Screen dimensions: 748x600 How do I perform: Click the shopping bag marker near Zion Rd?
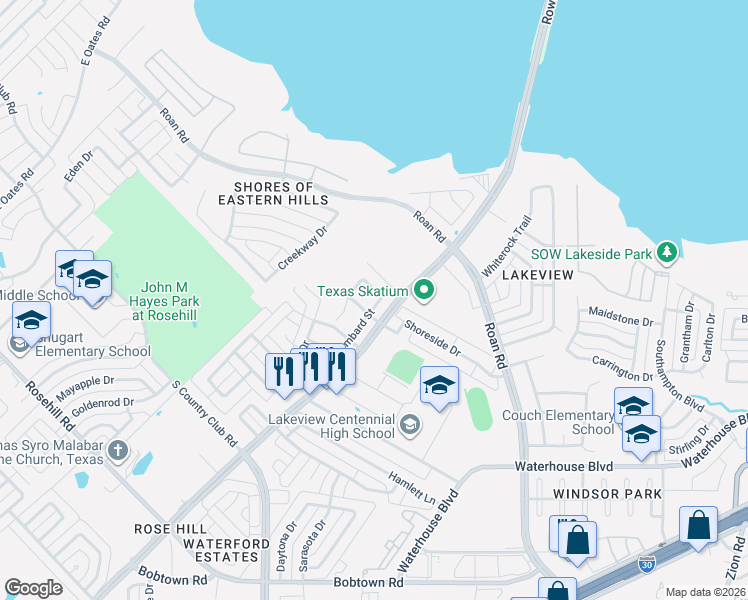click(698, 525)
